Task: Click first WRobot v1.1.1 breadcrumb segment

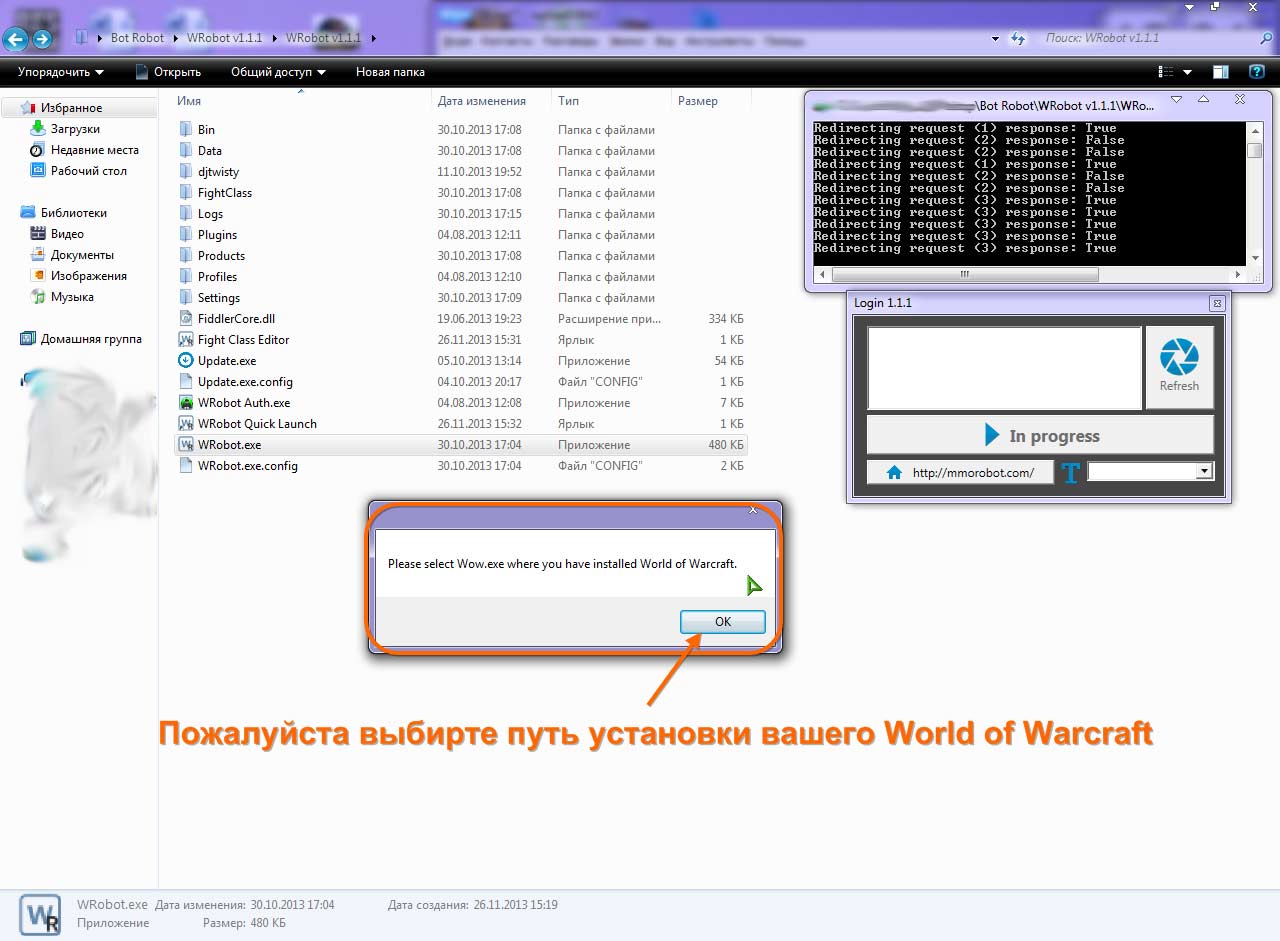Action: [x=224, y=38]
